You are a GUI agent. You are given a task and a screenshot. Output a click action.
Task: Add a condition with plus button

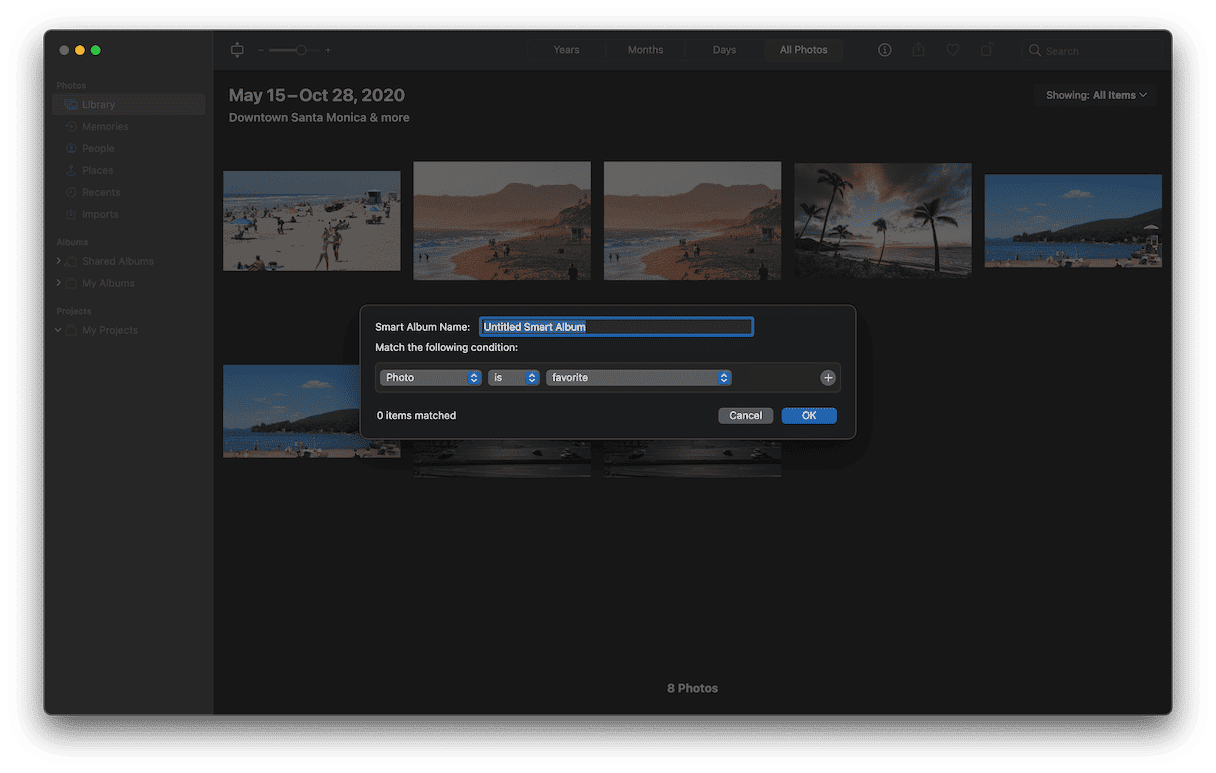click(x=828, y=378)
